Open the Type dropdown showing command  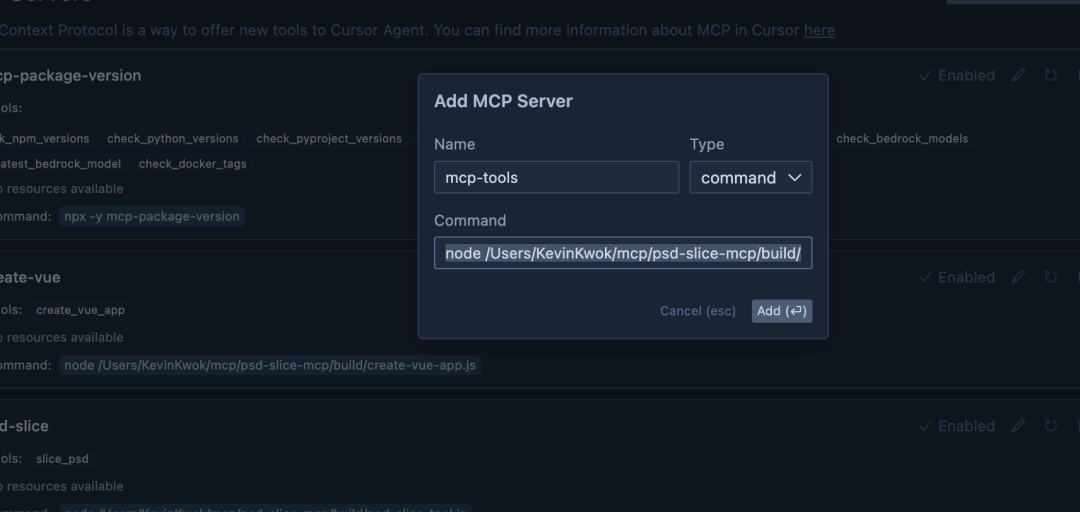tap(751, 178)
